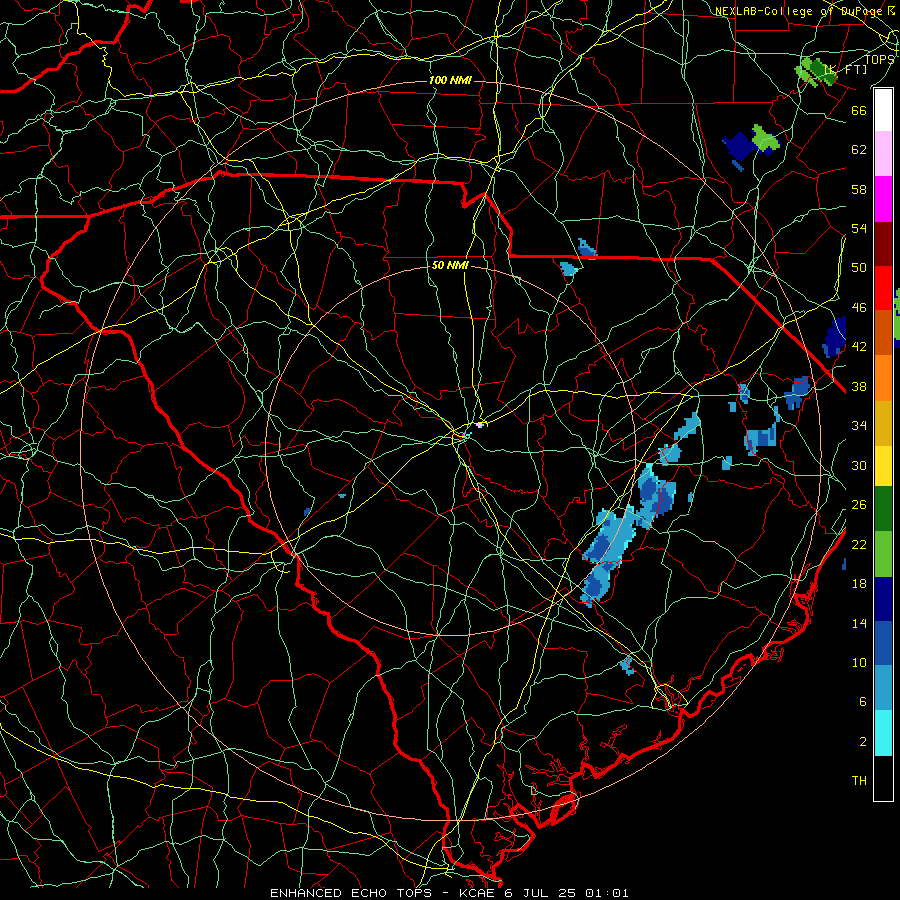The image size is (900, 900).
Task: Click the '100 NMI' range ring label
Action: click(x=450, y=80)
